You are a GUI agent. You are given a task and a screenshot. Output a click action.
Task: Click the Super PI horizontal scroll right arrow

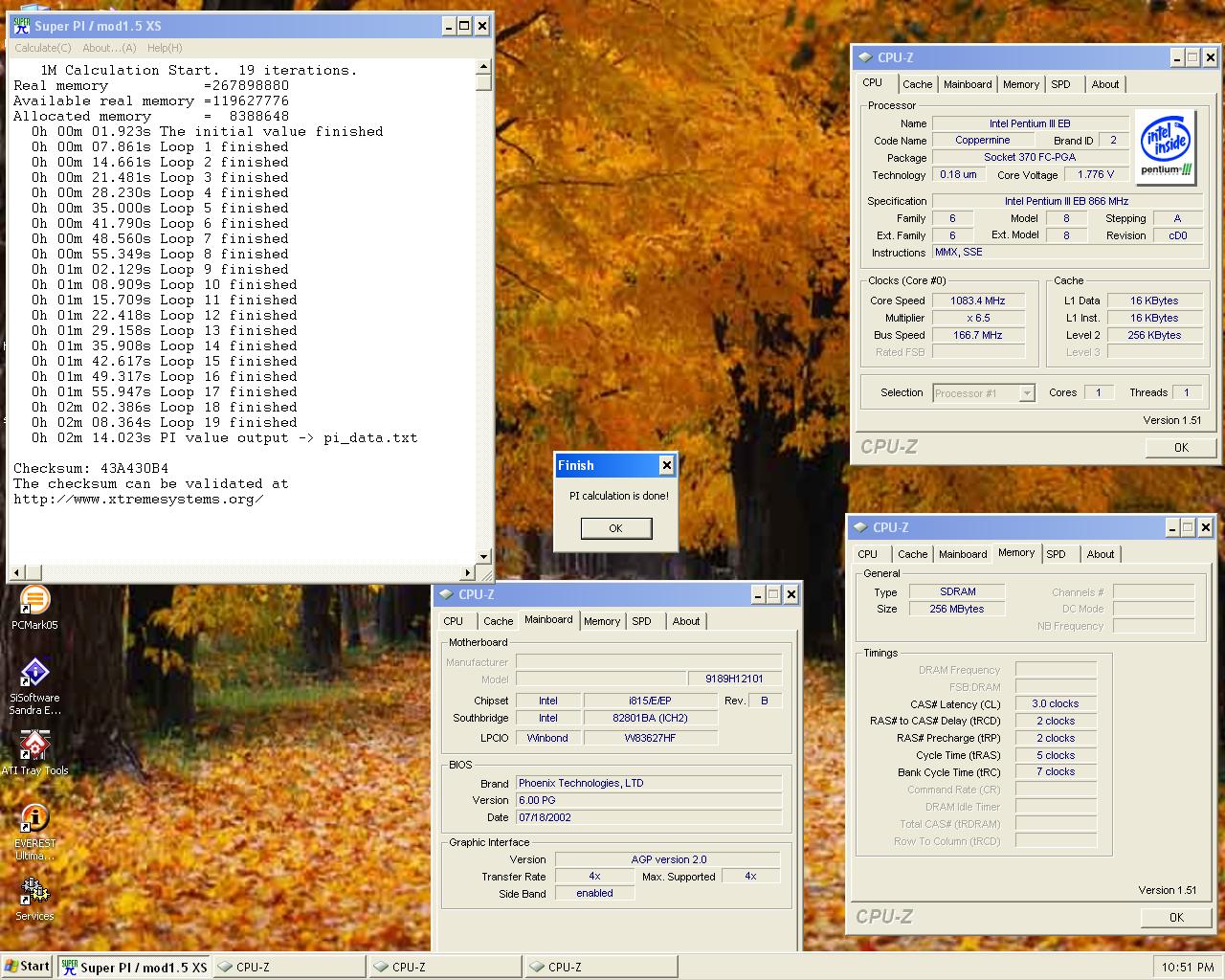[x=468, y=572]
